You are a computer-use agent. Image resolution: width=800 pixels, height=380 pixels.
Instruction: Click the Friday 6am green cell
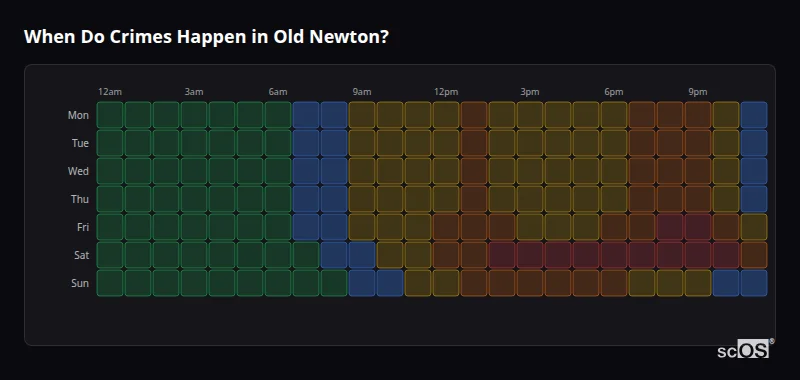(278, 227)
